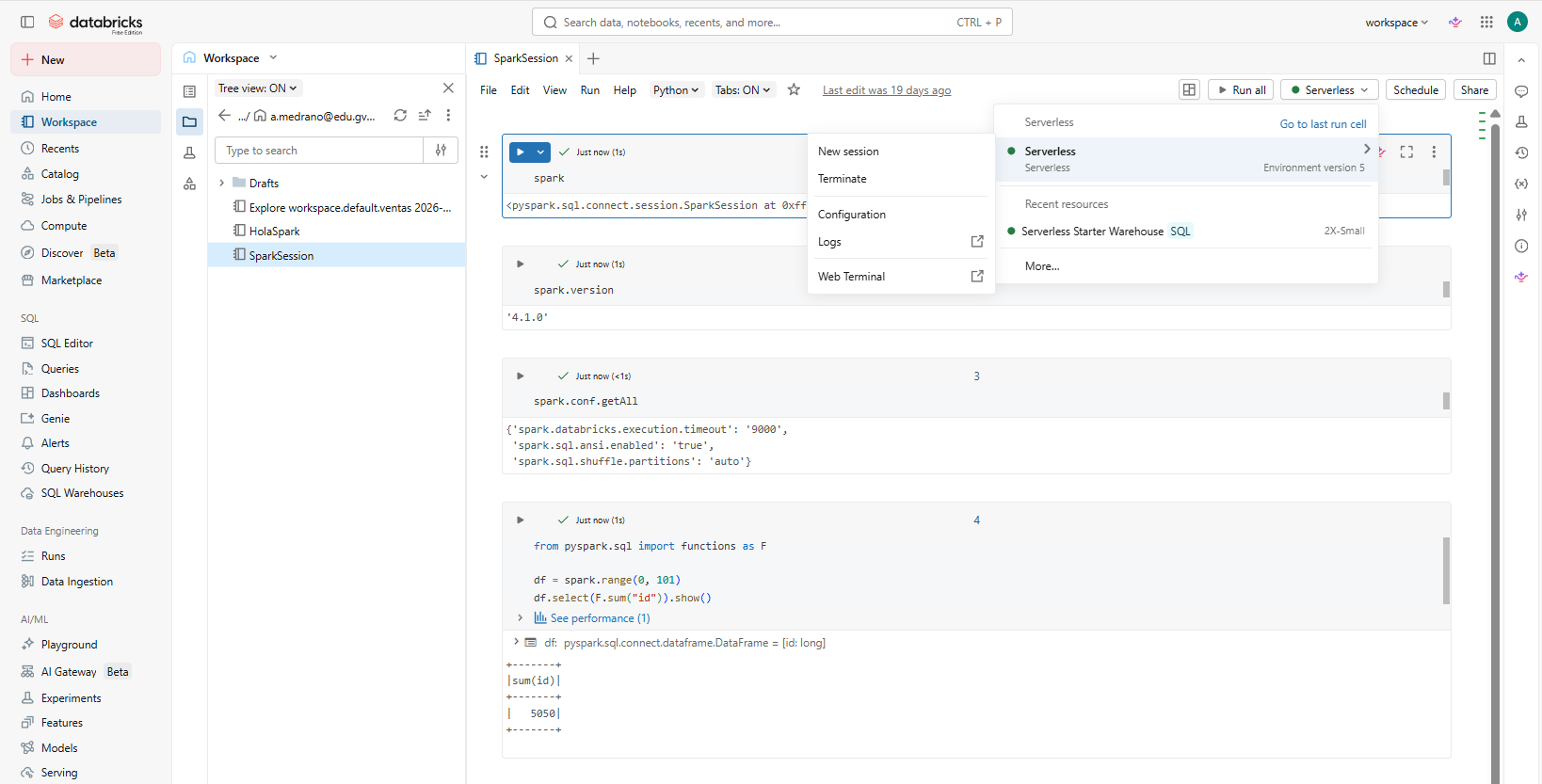This screenshot has height=784, width=1542.
Task: Select the workspace folder panel icon
Action: [189, 121]
